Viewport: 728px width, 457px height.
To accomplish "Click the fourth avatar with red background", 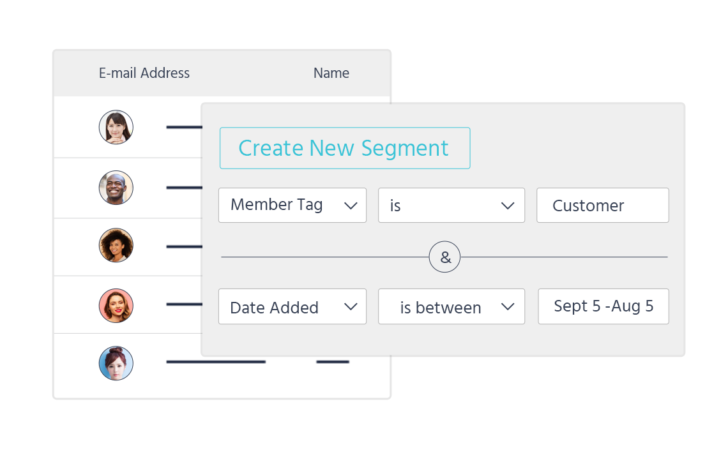I will pyautogui.click(x=116, y=305).
